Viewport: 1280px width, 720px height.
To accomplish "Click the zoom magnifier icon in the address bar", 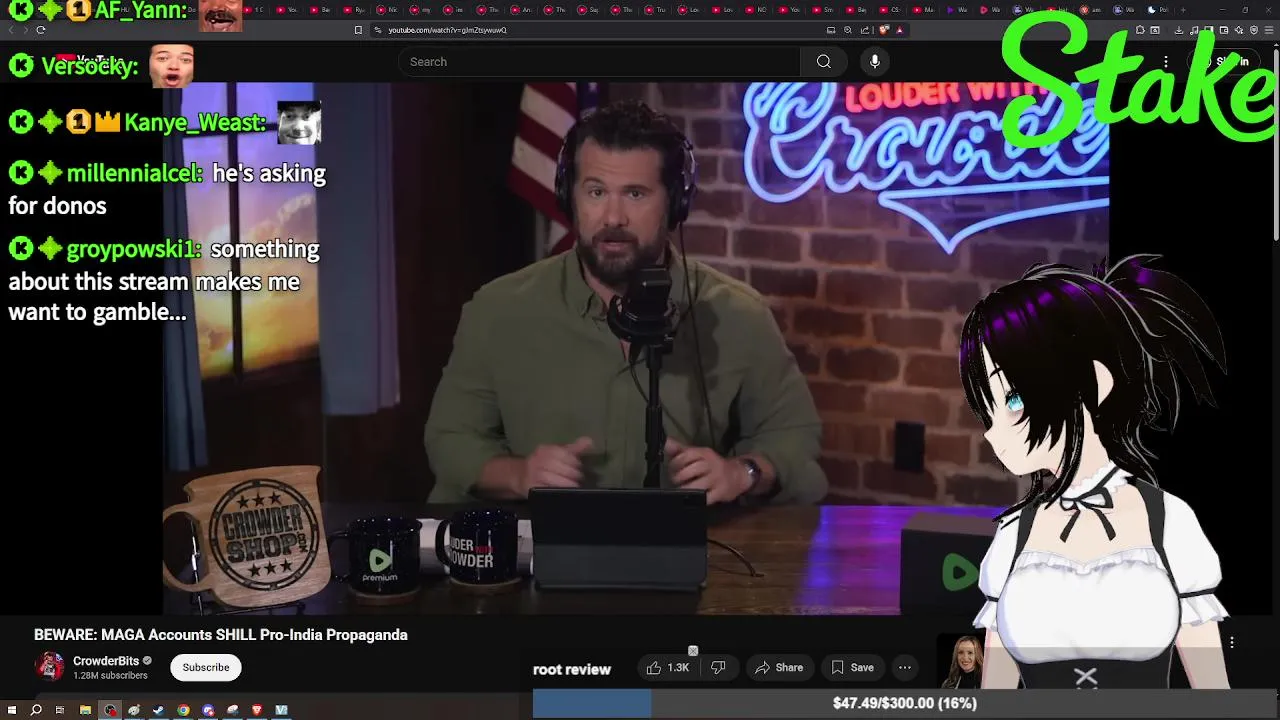I will (x=848, y=30).
